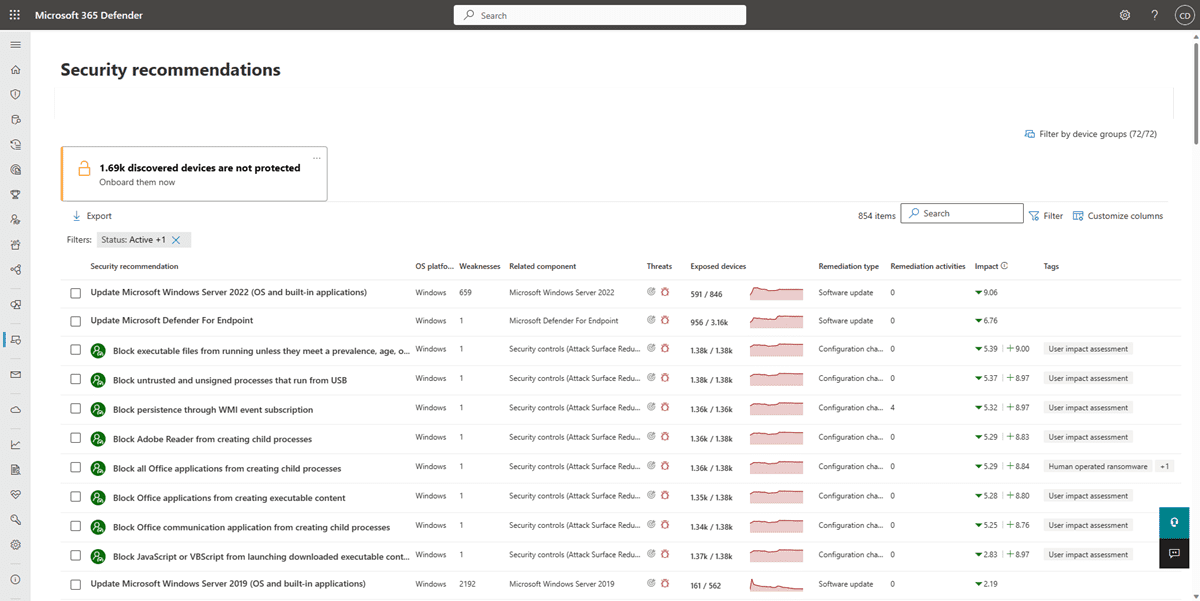The height and width of the screenshot is (601, 1200).
Task: Open Customize columns
Action: pos(1119,214)
